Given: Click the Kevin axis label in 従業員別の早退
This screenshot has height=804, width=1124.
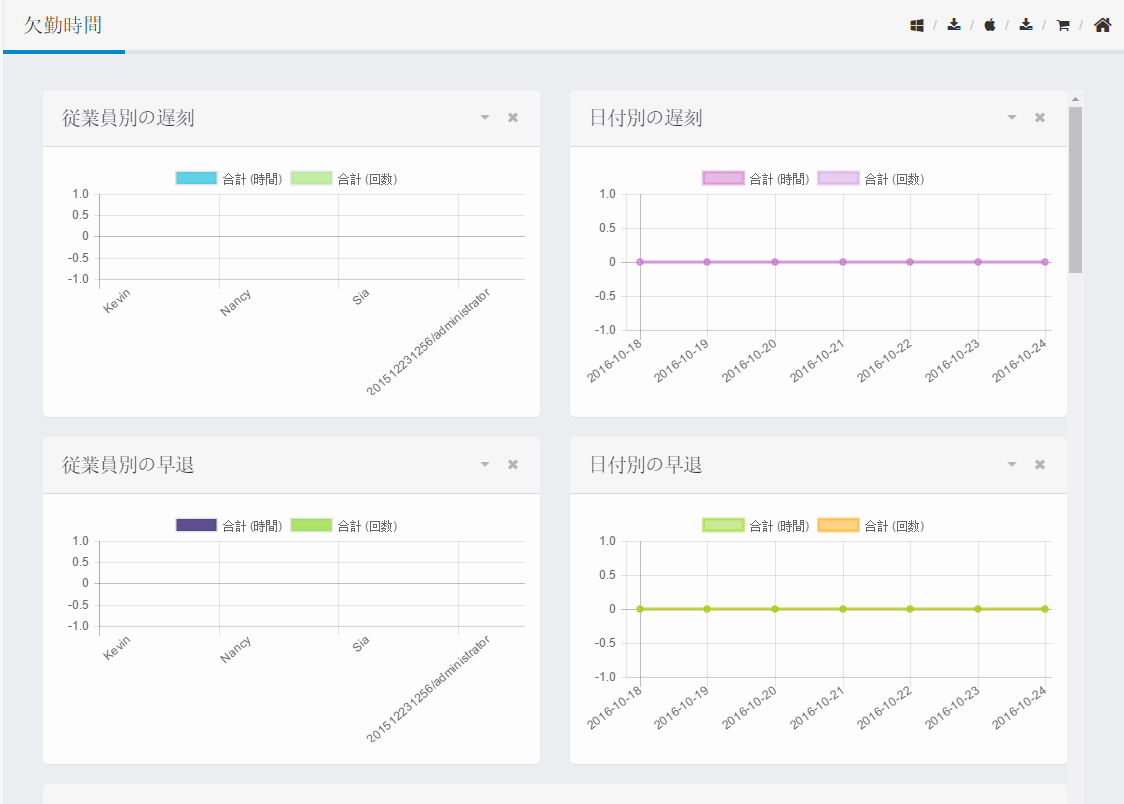Looking at the screenshot, I should point(117,648).
